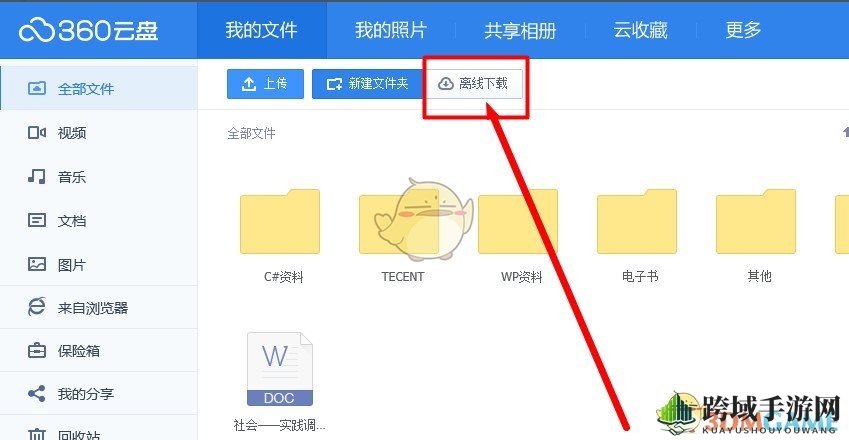Select the 音乐 music note icon
This screenshot has height=440, width=849.
click(x=37, y=176)
